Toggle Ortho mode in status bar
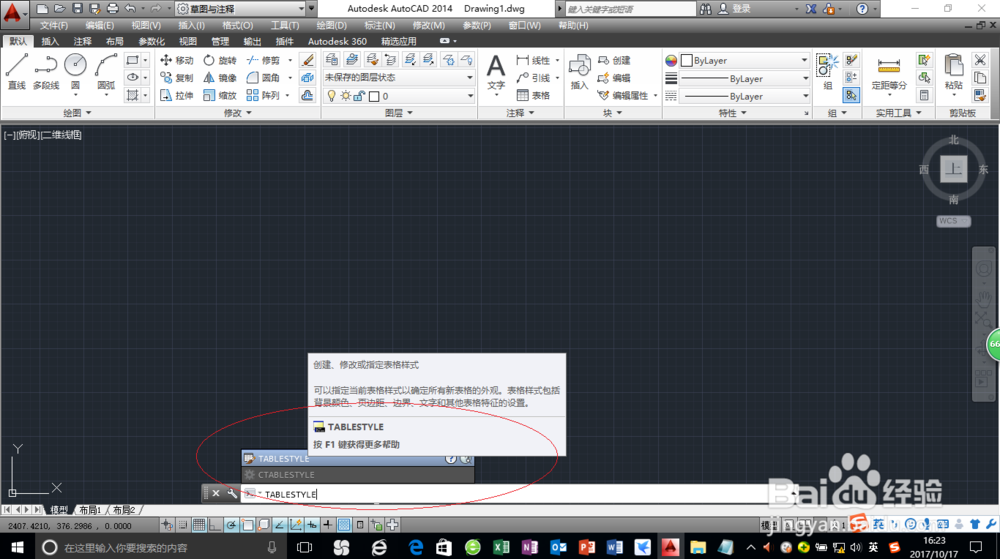The image size is (1000, 559). click(x=215, y=525)
